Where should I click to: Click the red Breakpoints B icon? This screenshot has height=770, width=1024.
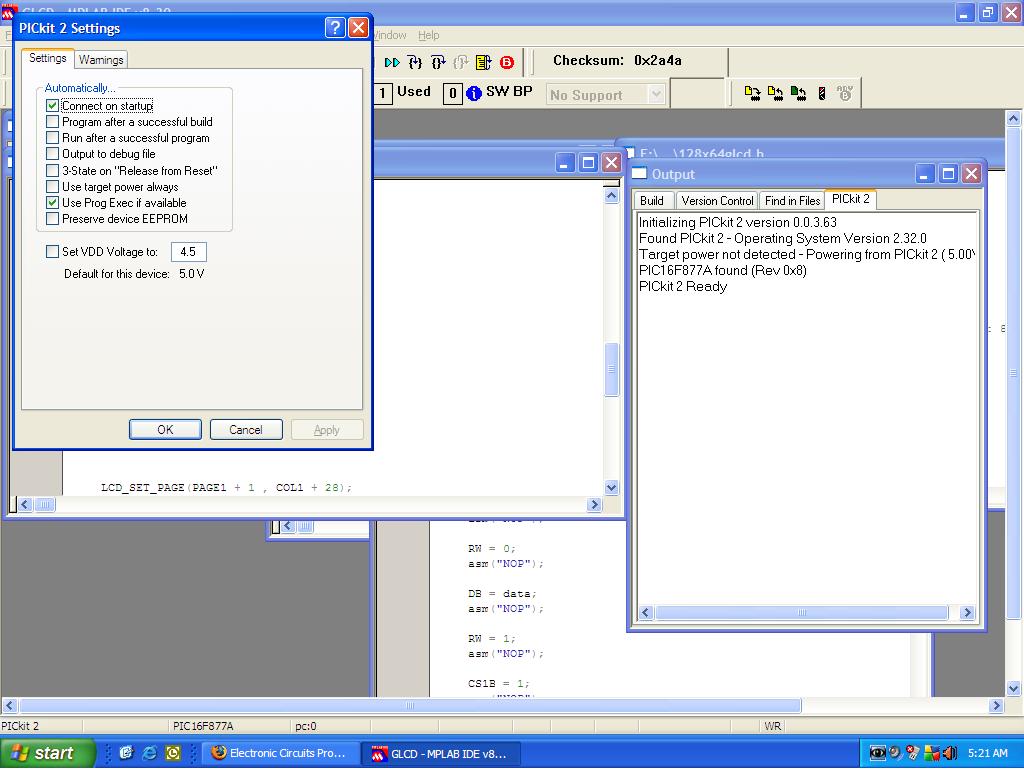tap(507, 63)
